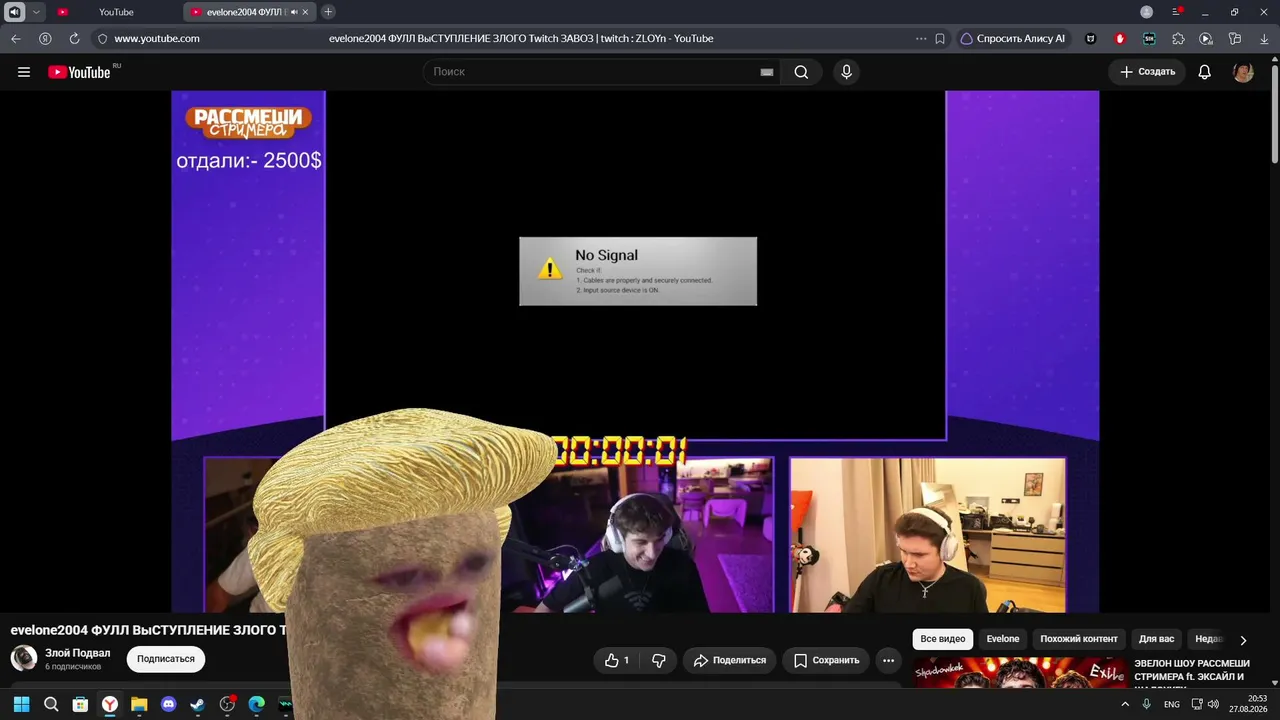1280x720 pixels.
Task: Open Microsoft Edge from the taskbar
Action: pos(256,704)
